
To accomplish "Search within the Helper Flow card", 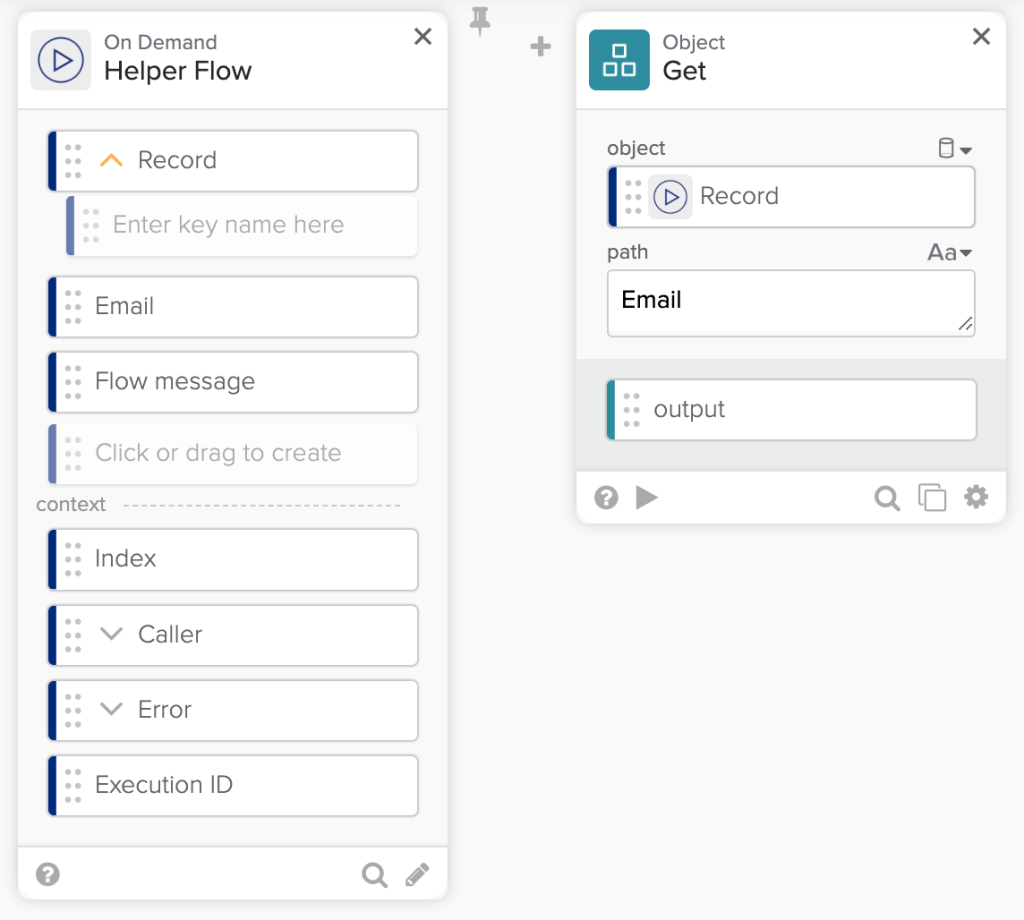I will point(374,876).
